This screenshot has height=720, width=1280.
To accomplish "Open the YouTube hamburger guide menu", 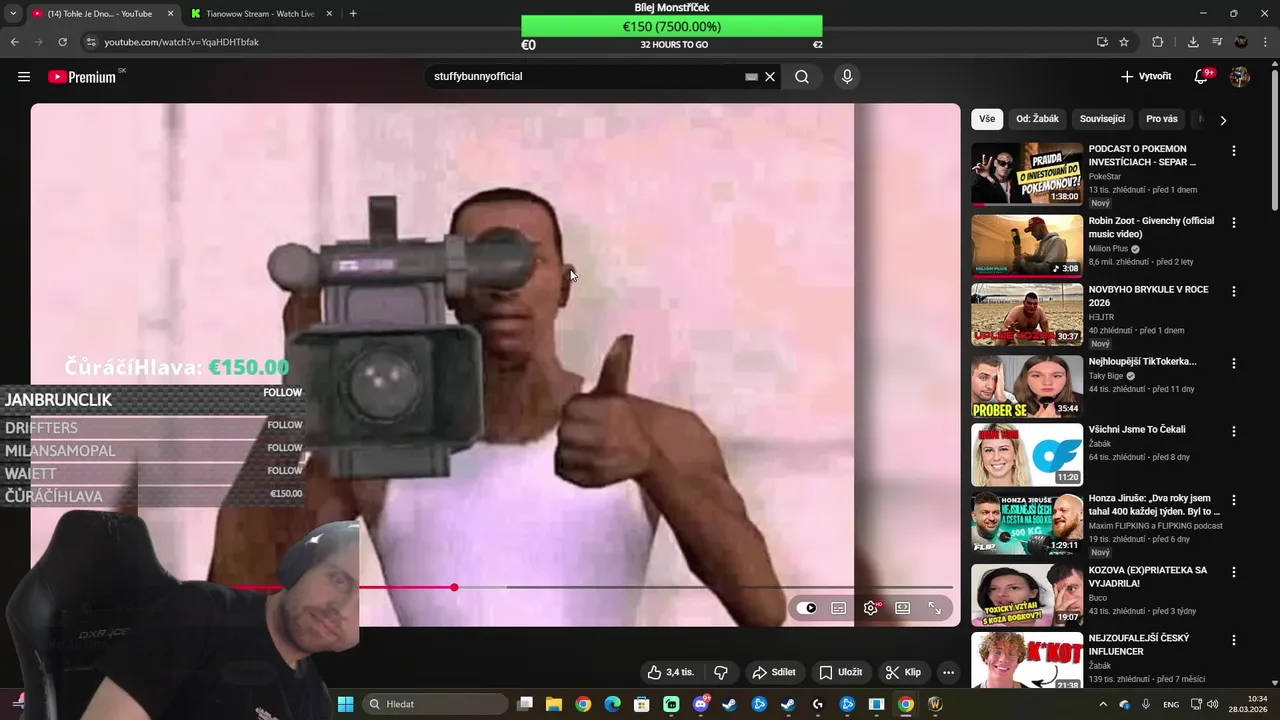I will pyautogui.click(x=24, y=77).
